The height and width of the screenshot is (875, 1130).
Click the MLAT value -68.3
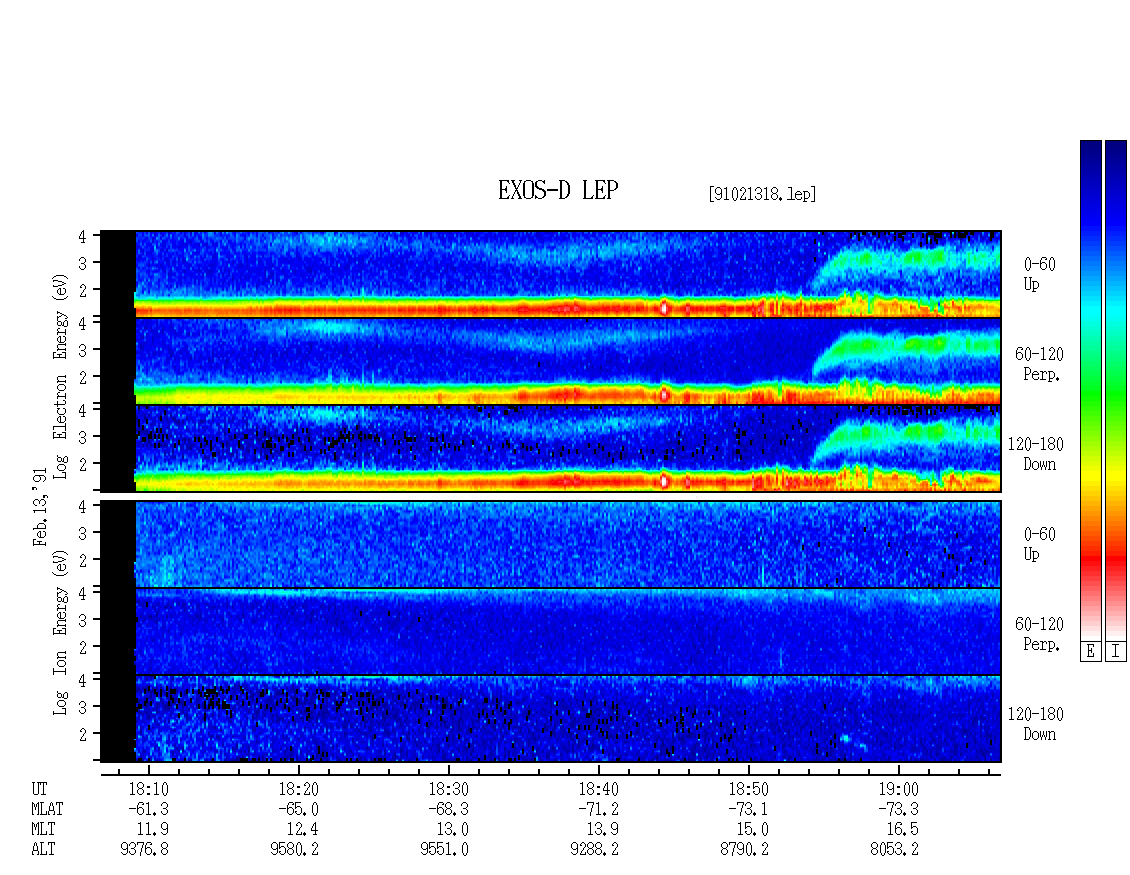pyautogui.click(x=448, y=809)
